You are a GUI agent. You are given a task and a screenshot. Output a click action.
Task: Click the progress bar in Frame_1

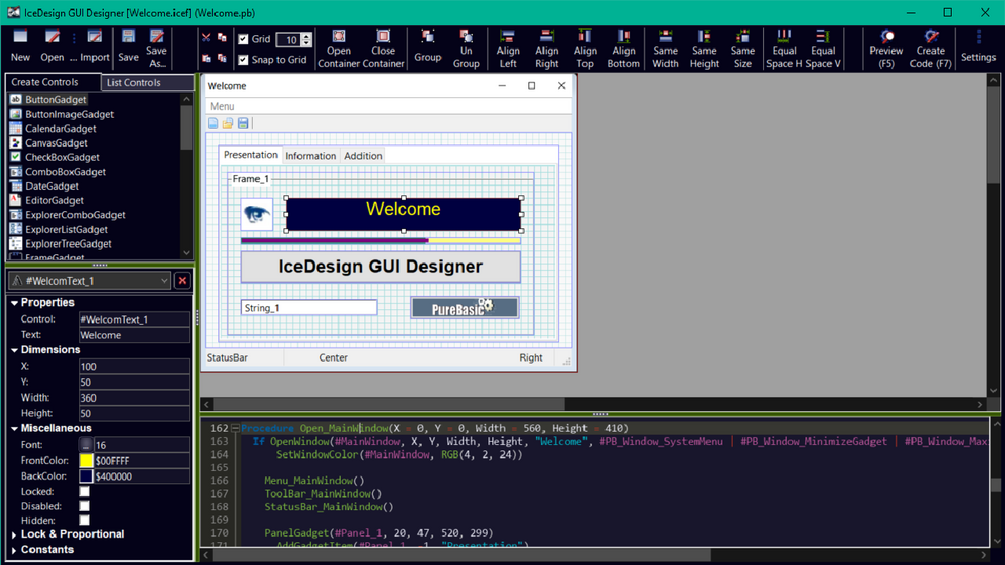point(381,241)
